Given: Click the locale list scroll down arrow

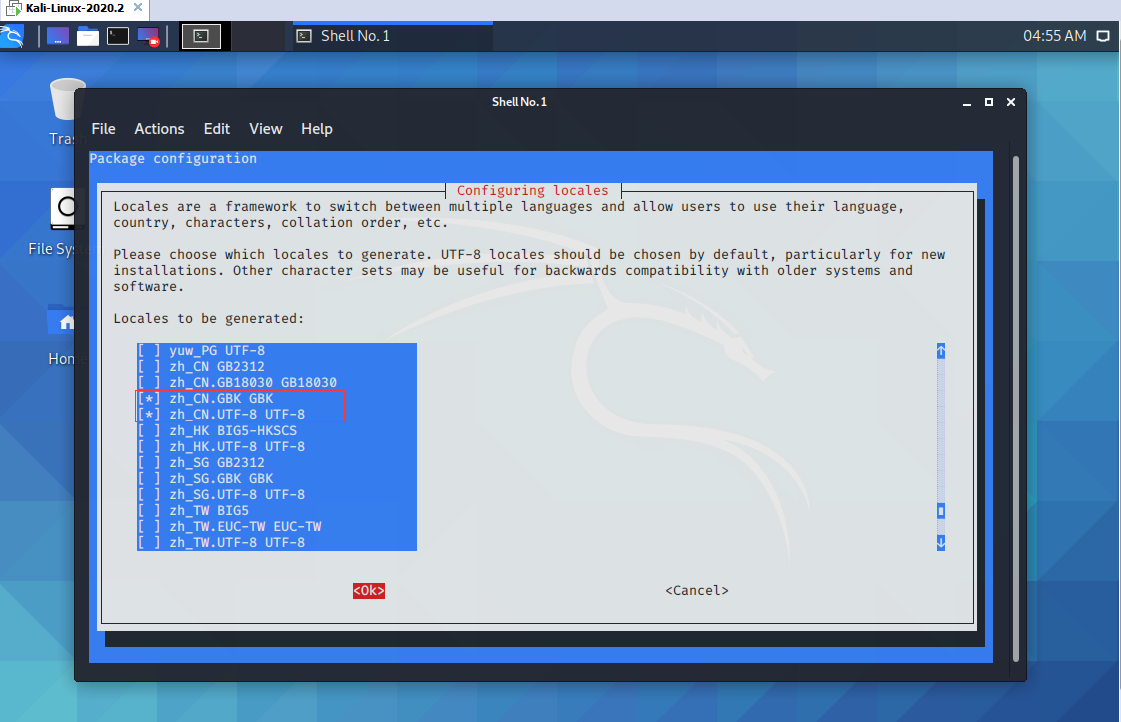Looking at the screenshot, I should (941, 543).
